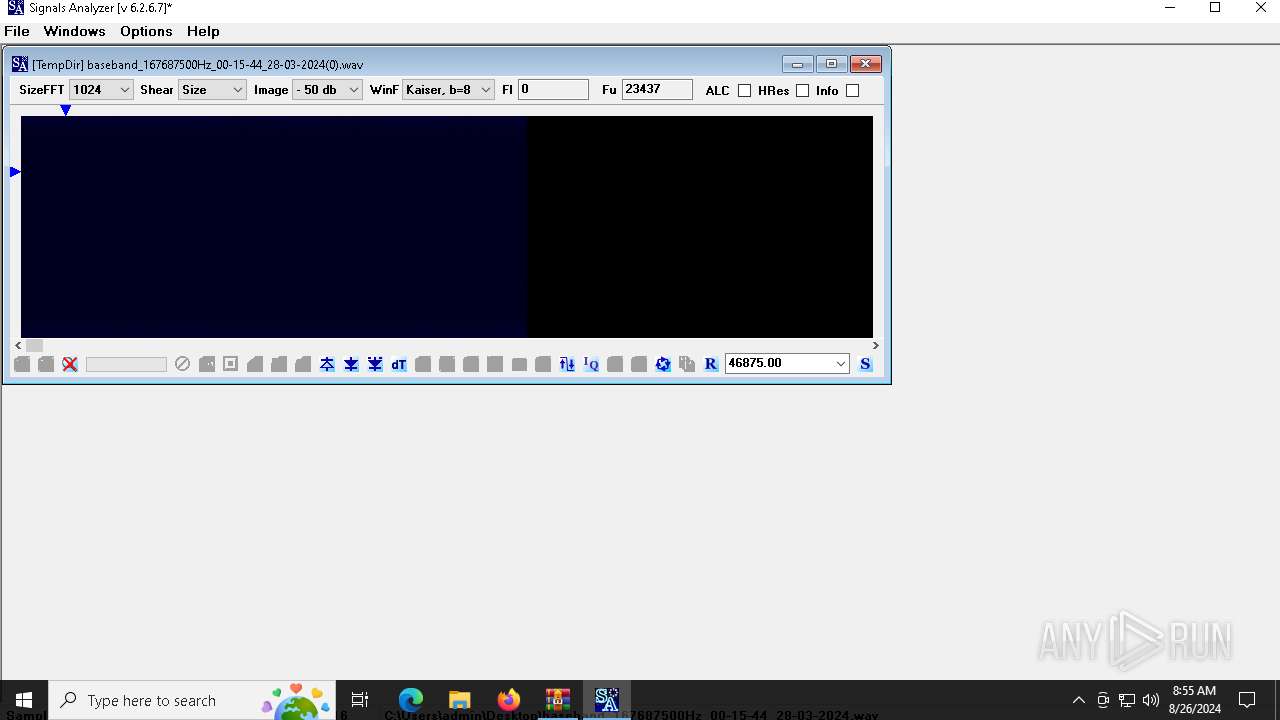This screenshot has height=720, width=1280.
Task: Close the baseband wav child window
Action: pos(866,64)
